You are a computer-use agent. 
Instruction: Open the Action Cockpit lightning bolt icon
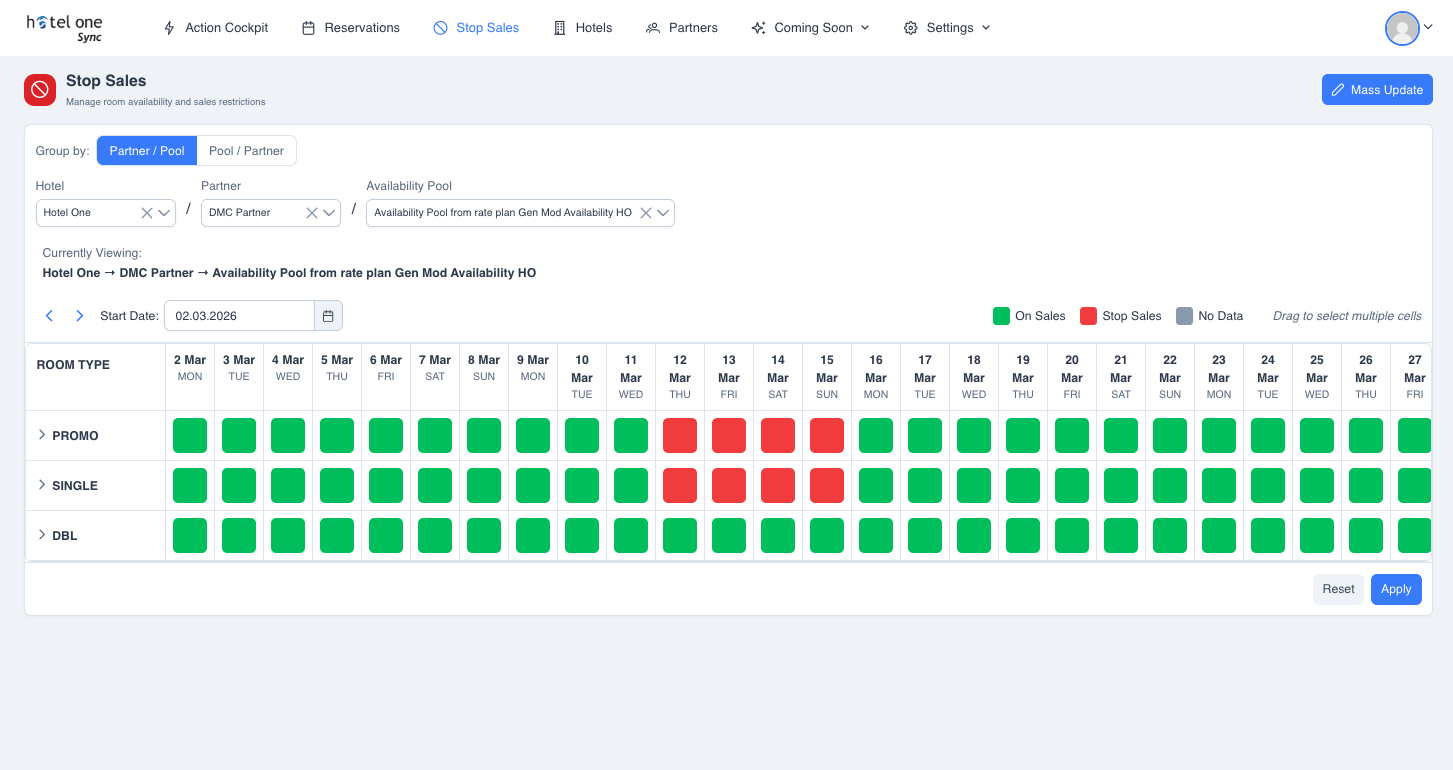pyautogui.click(x=168, y=27)
